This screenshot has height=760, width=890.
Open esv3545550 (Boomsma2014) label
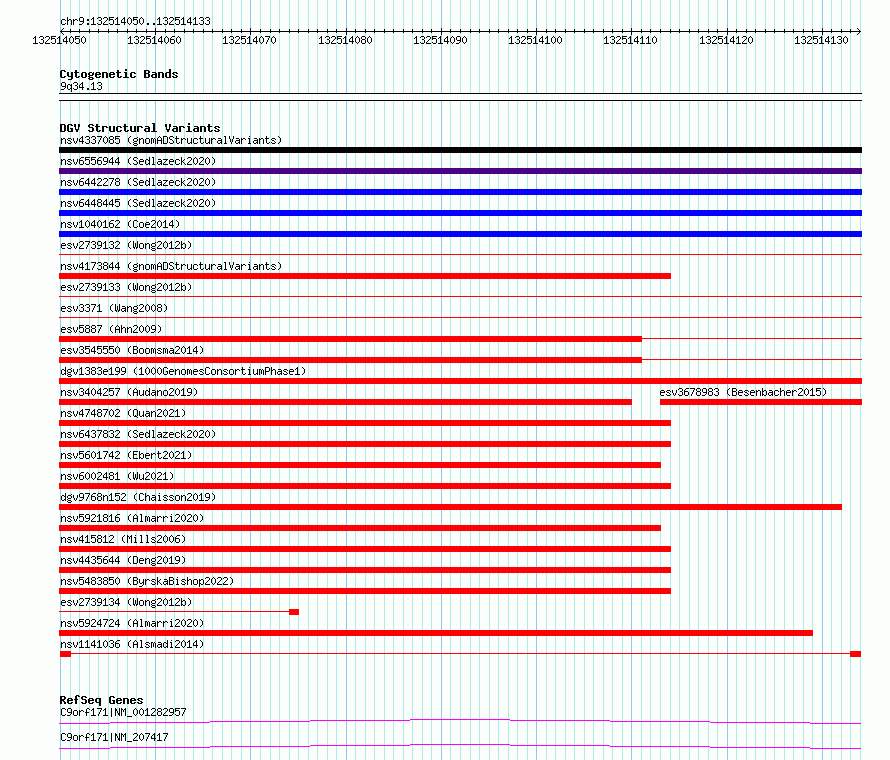point(132,350)
